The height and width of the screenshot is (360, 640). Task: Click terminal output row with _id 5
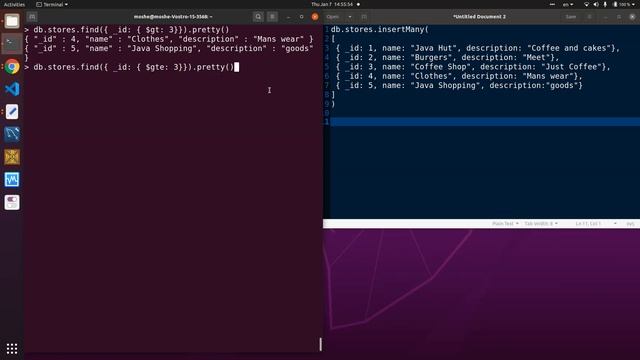(x=169, y=49)
